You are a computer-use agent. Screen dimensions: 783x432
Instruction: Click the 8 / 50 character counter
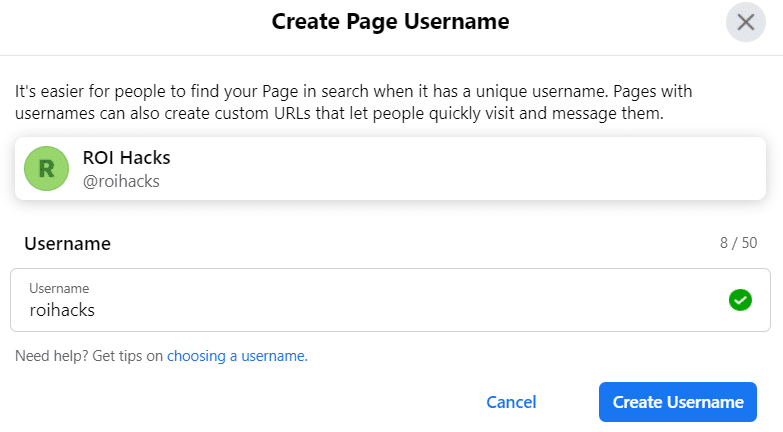pos(739,243)
